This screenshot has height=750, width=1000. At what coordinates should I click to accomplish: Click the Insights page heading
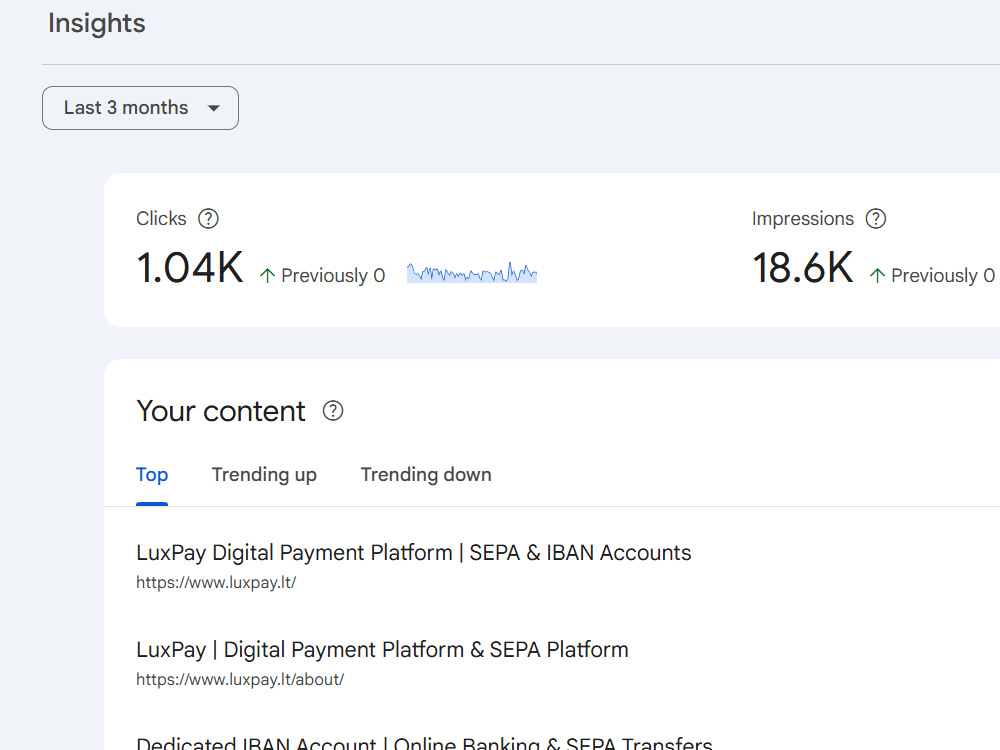click(97, 24)
